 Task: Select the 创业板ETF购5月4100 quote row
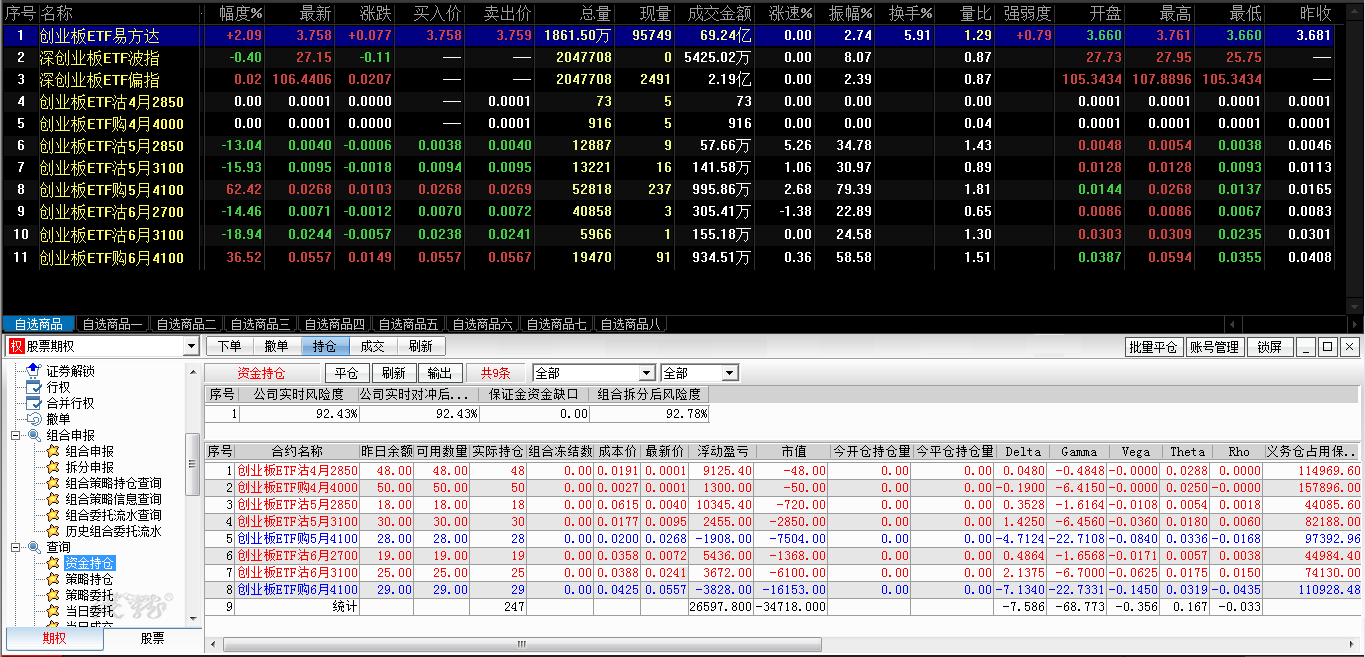tap(111, 189)
